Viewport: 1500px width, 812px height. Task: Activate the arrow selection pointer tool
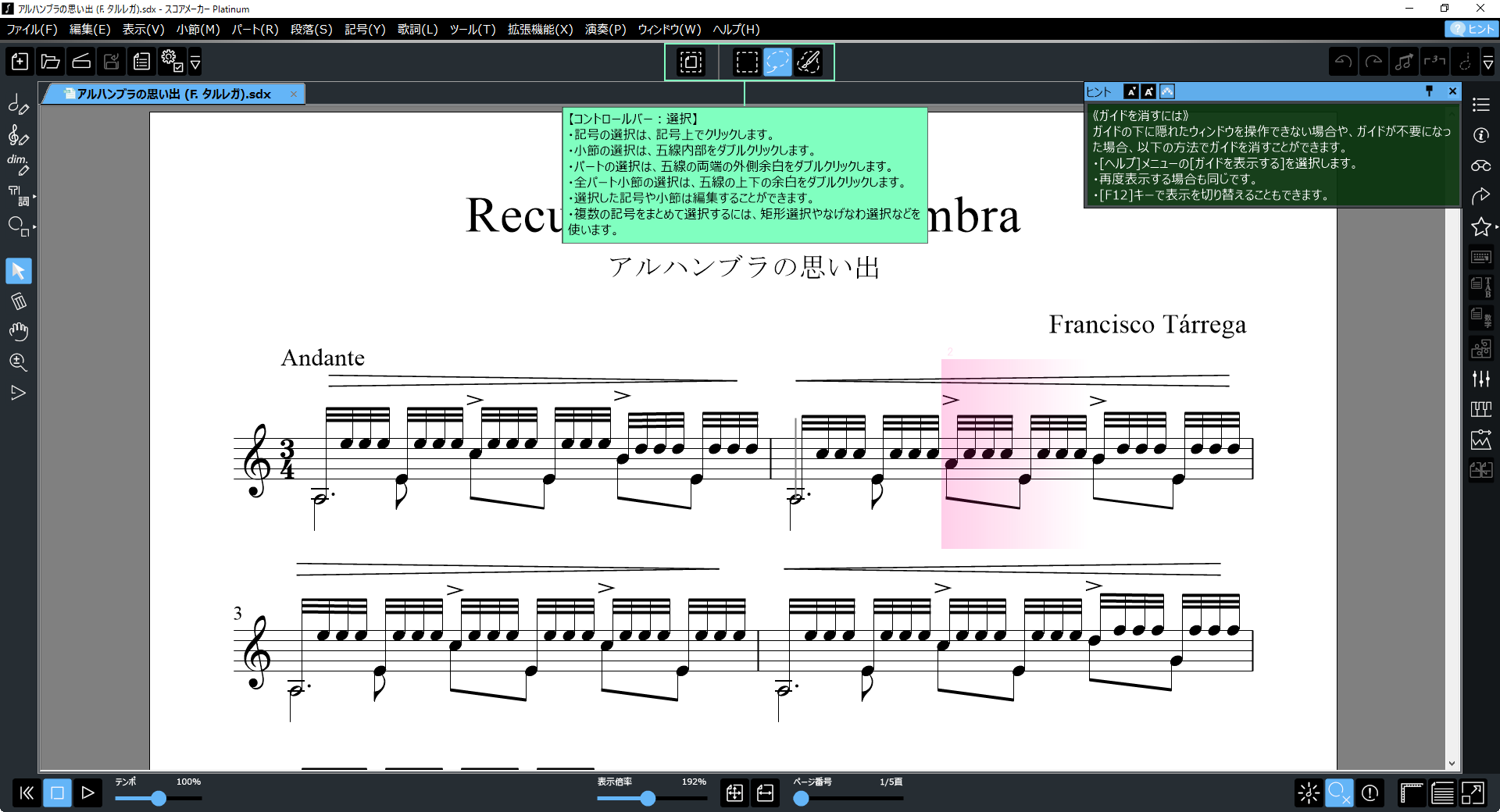coord(19,271)
